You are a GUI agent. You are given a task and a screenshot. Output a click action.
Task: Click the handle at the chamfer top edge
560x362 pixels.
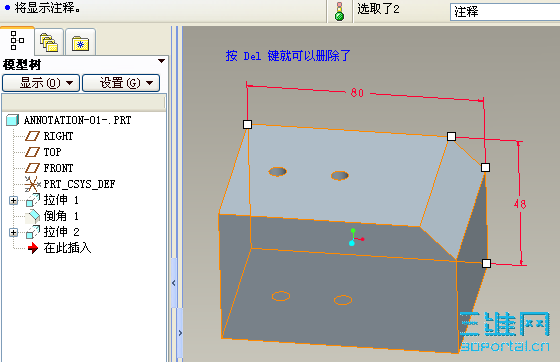point(451,137)
